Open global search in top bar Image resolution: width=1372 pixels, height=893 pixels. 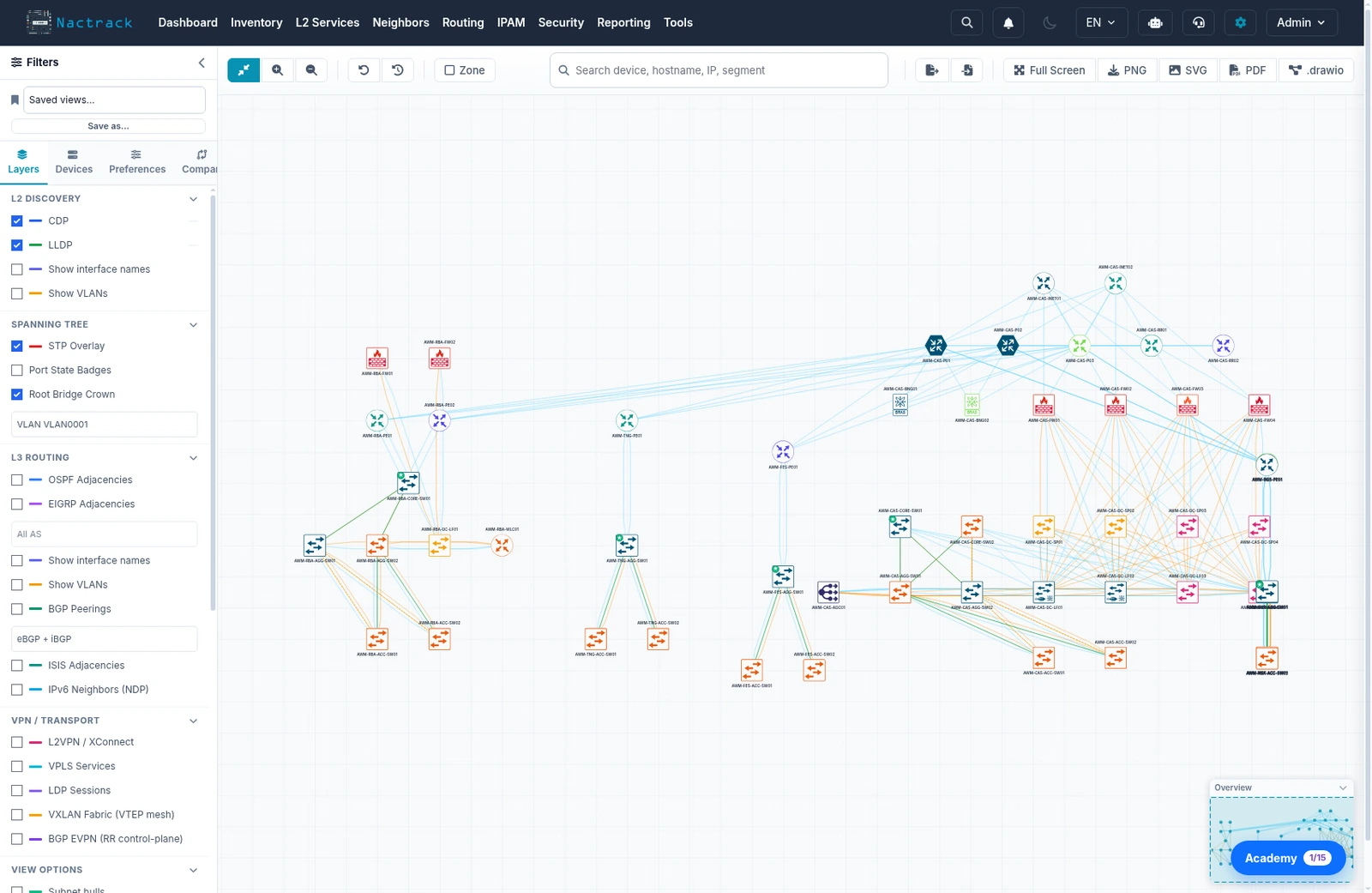click(x=966, y=22)
